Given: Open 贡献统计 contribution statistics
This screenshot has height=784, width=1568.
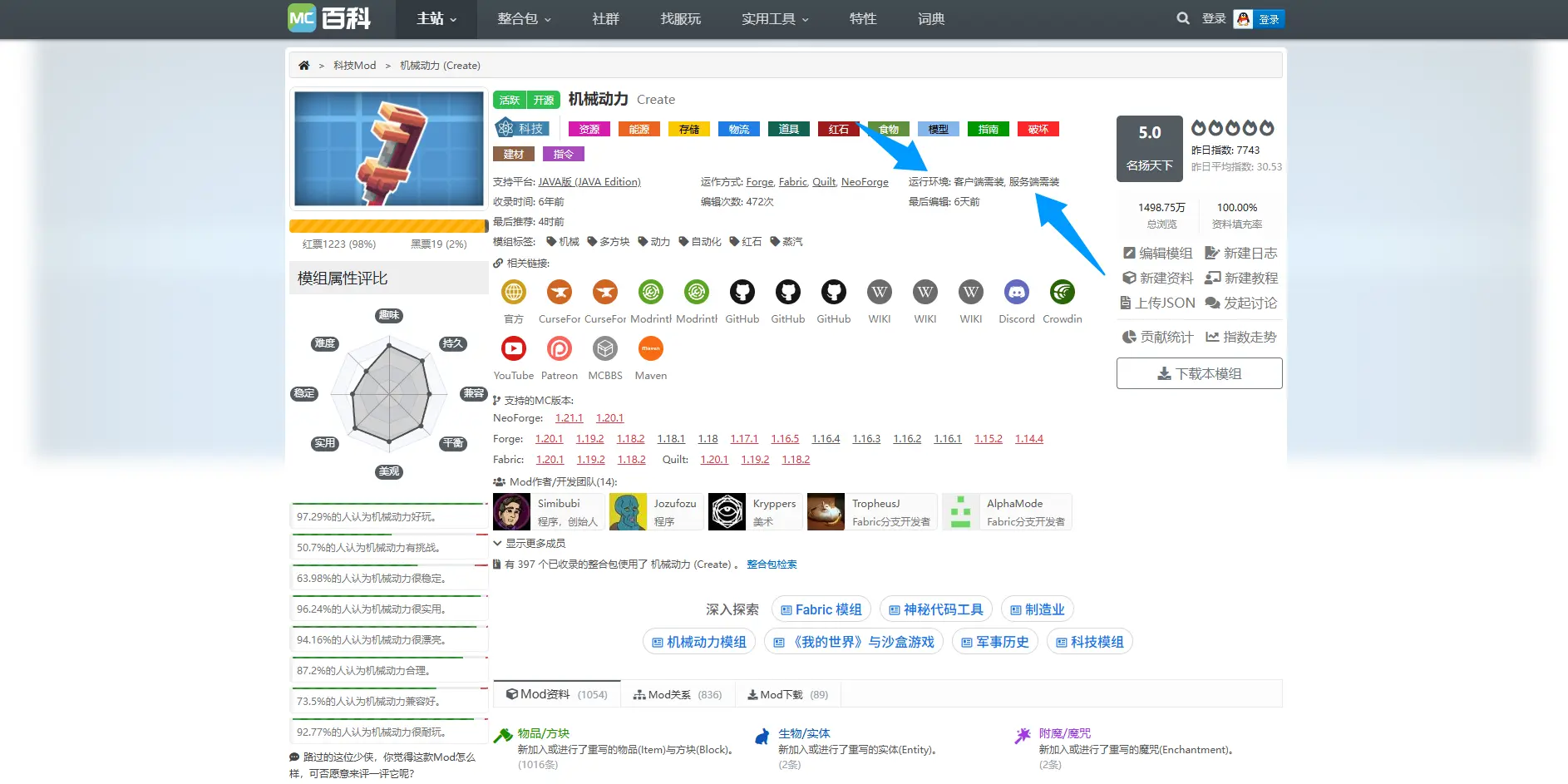Looking at the screenshot, I should point(1157,337).
